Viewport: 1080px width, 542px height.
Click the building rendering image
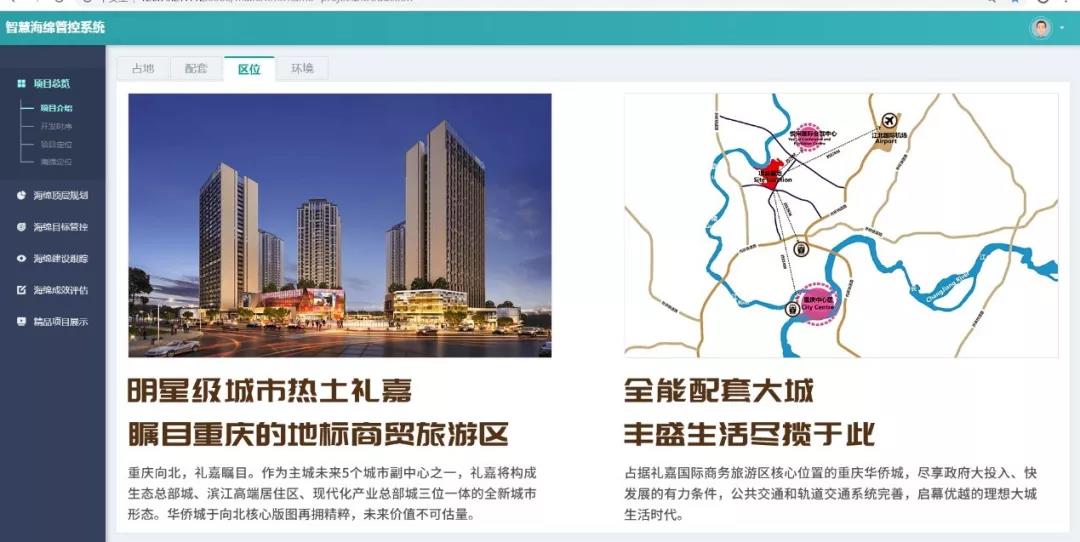point(340,225)
